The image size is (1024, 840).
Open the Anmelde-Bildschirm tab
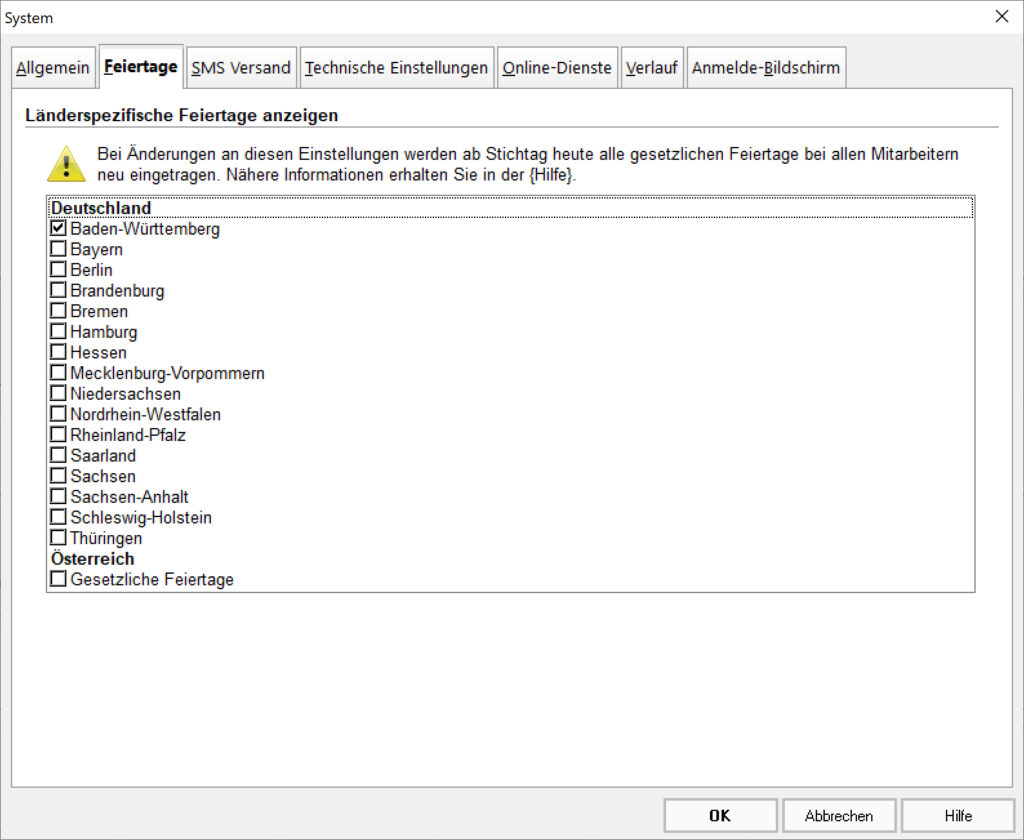point(766,68)
